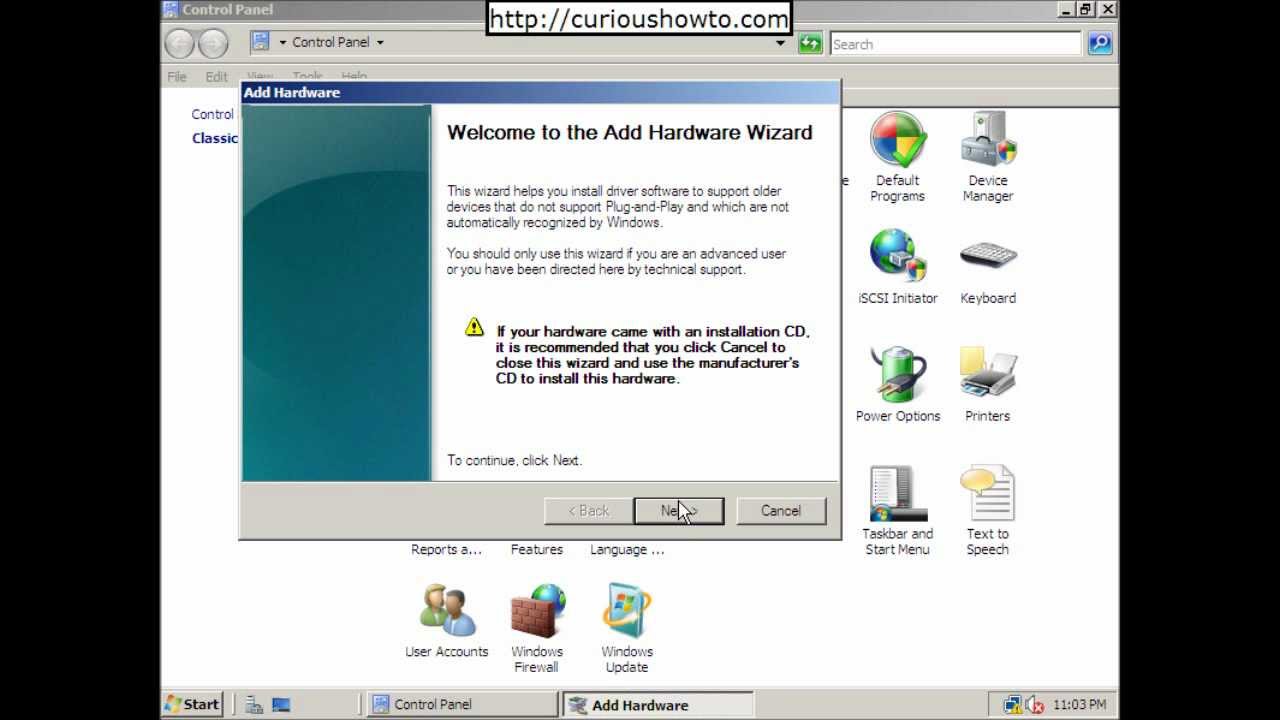Click Cancel in Add Hardware wizard
The height and width of the screenshot is (720, 1280).
pos(781,511)
